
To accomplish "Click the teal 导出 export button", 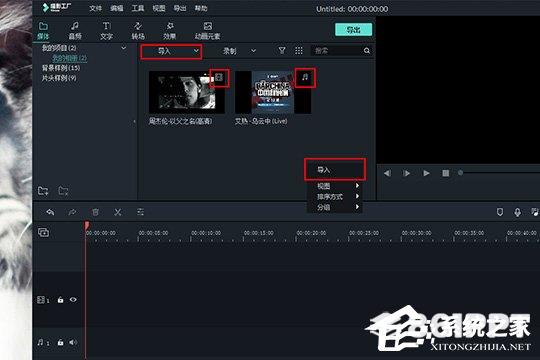I will click(x=353, y=30).
